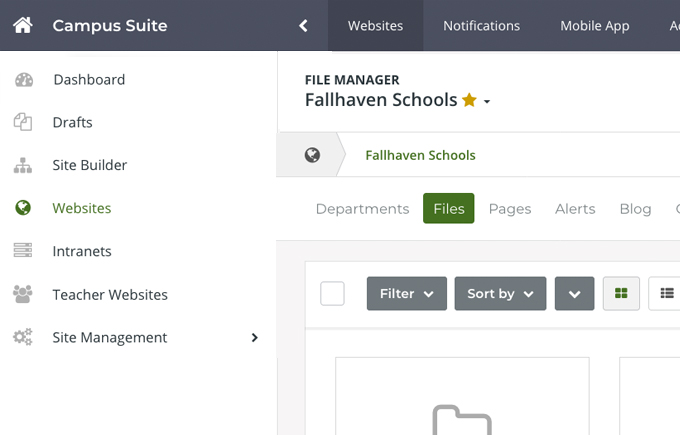680x435 pixels.
Task: Switch to the Pages tab
Action: pyautogui.click(x=510, y=209)
